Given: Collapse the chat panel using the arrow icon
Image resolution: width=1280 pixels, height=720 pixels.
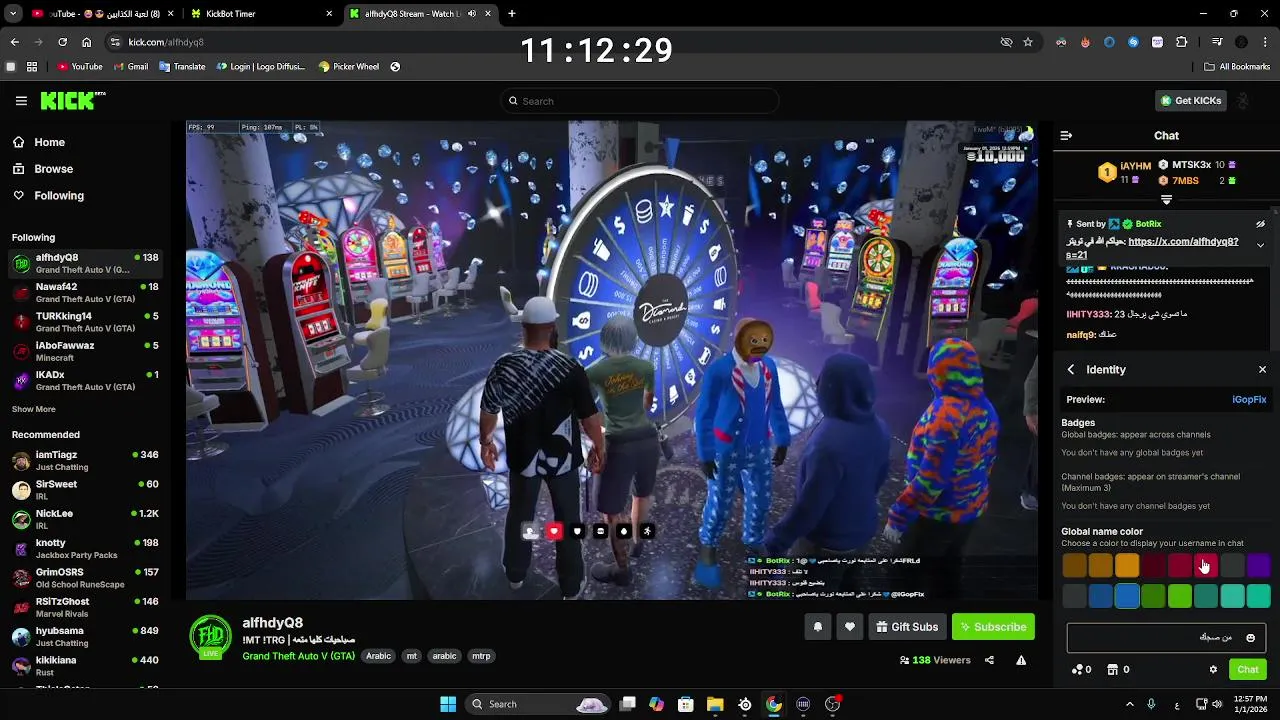Looking at the screenshot, I should coord(1066,135).
